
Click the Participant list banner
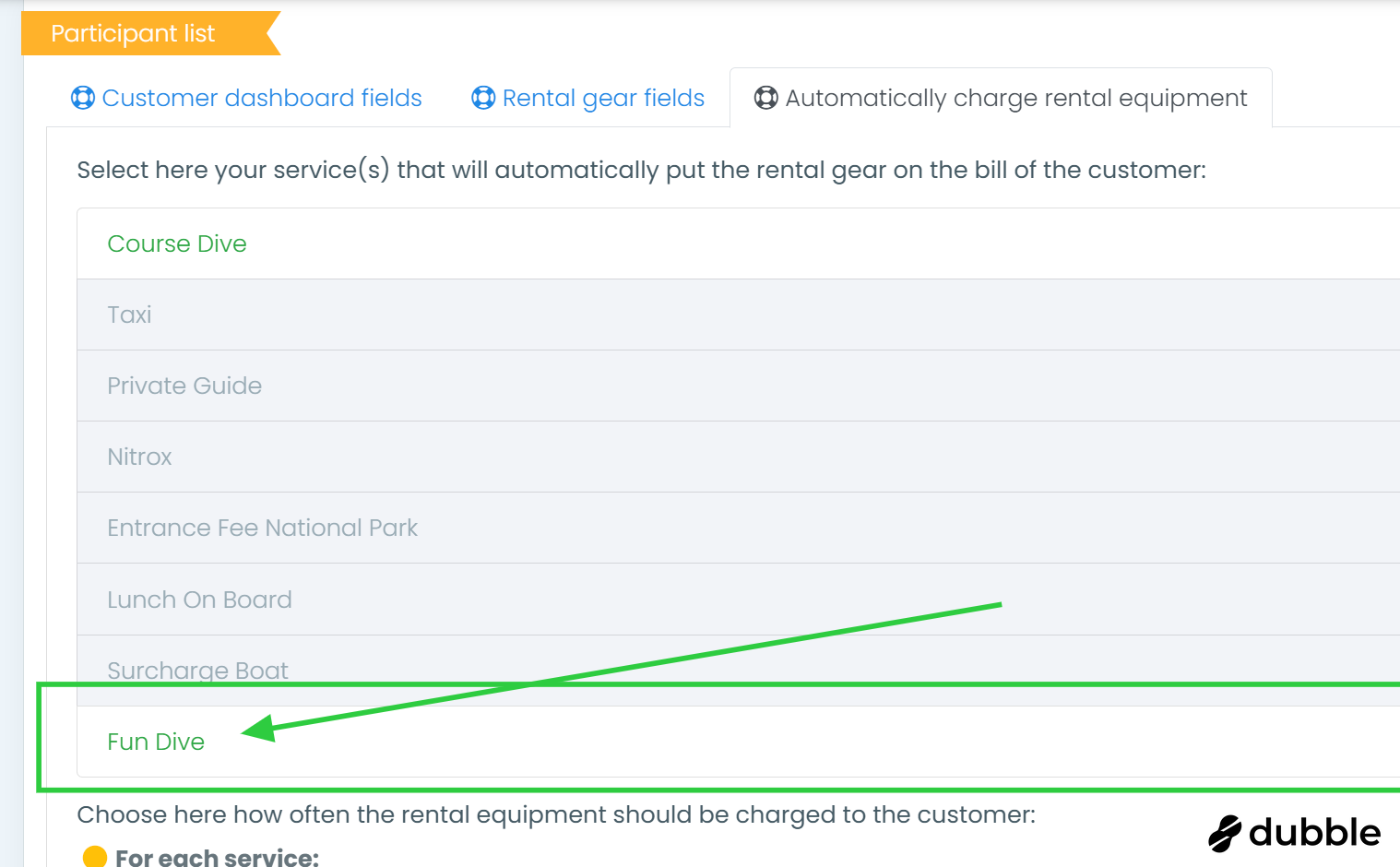point(134,33)
